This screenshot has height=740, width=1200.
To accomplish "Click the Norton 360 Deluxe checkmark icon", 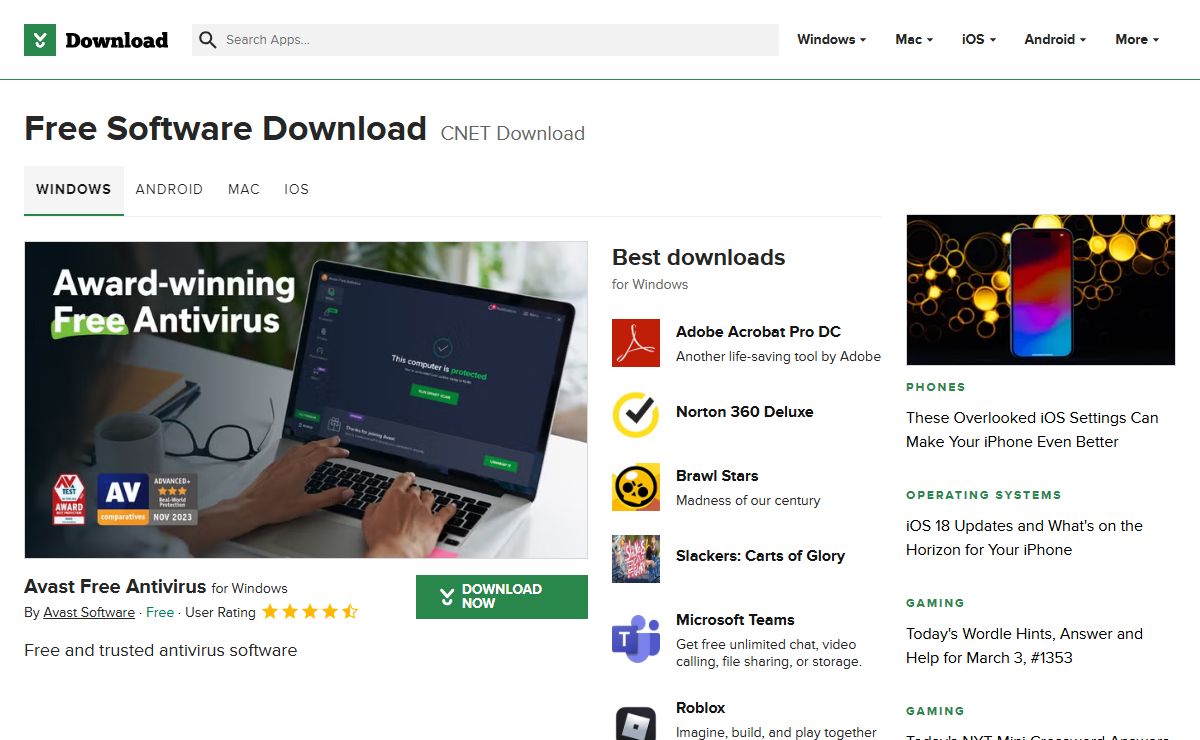I will click(x=636, y=415).
